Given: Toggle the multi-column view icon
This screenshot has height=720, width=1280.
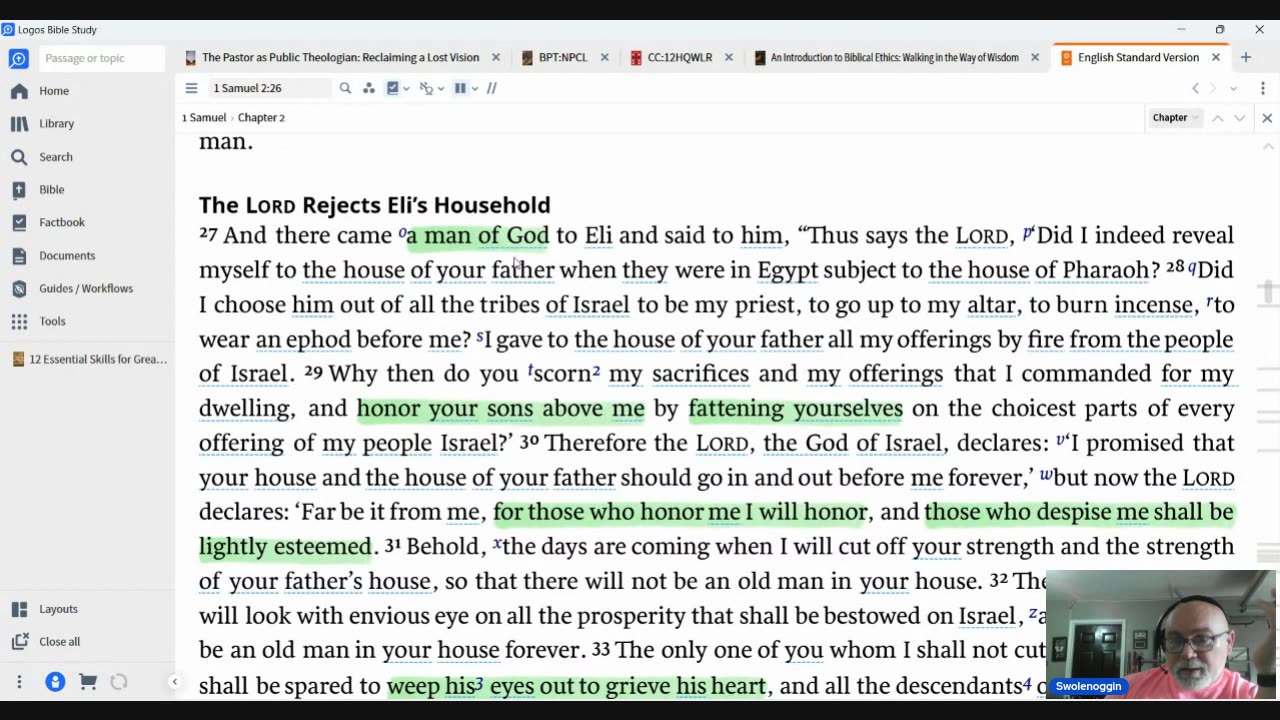Looking at the screenshot, I should coord(460,88).
